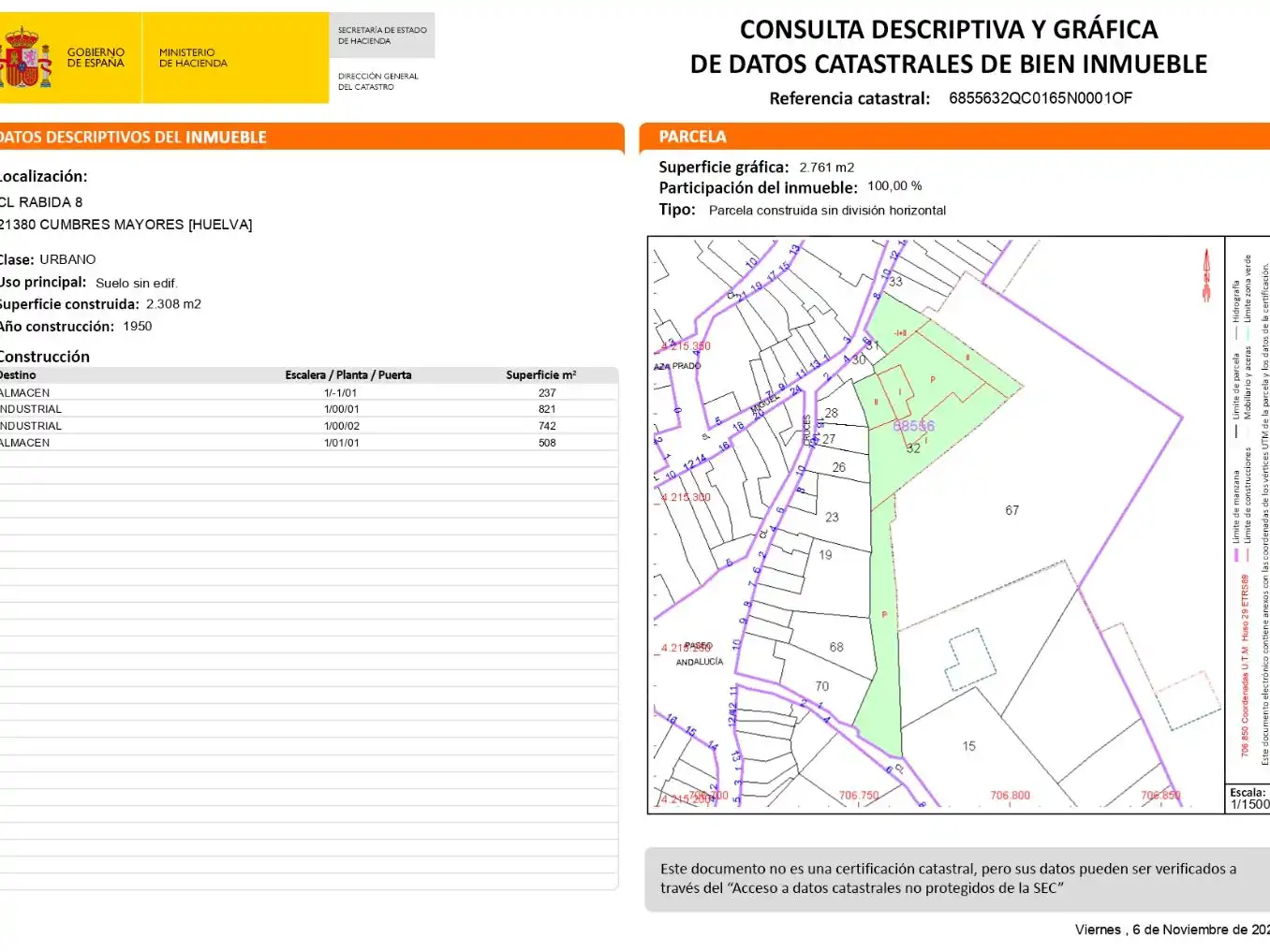Click the 'Escalera / Planta / Puerta' column header

pyautogui.click(x=348, y=375)
